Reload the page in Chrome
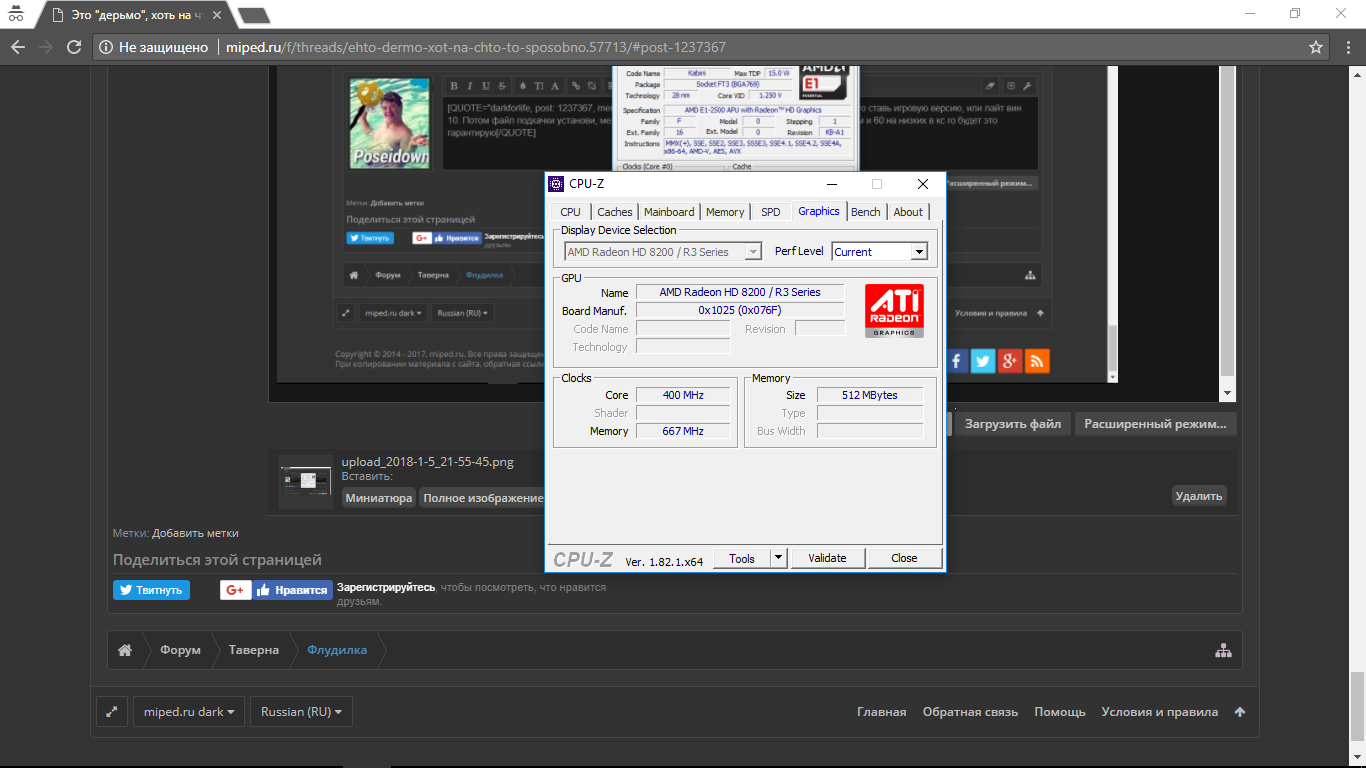Image resolution: width=1366 pixels, height=768 pixels. (x=73, y=47)
